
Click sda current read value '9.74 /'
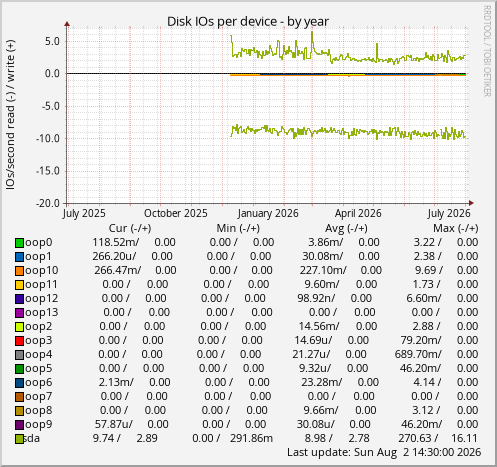[x=107, y=438]
